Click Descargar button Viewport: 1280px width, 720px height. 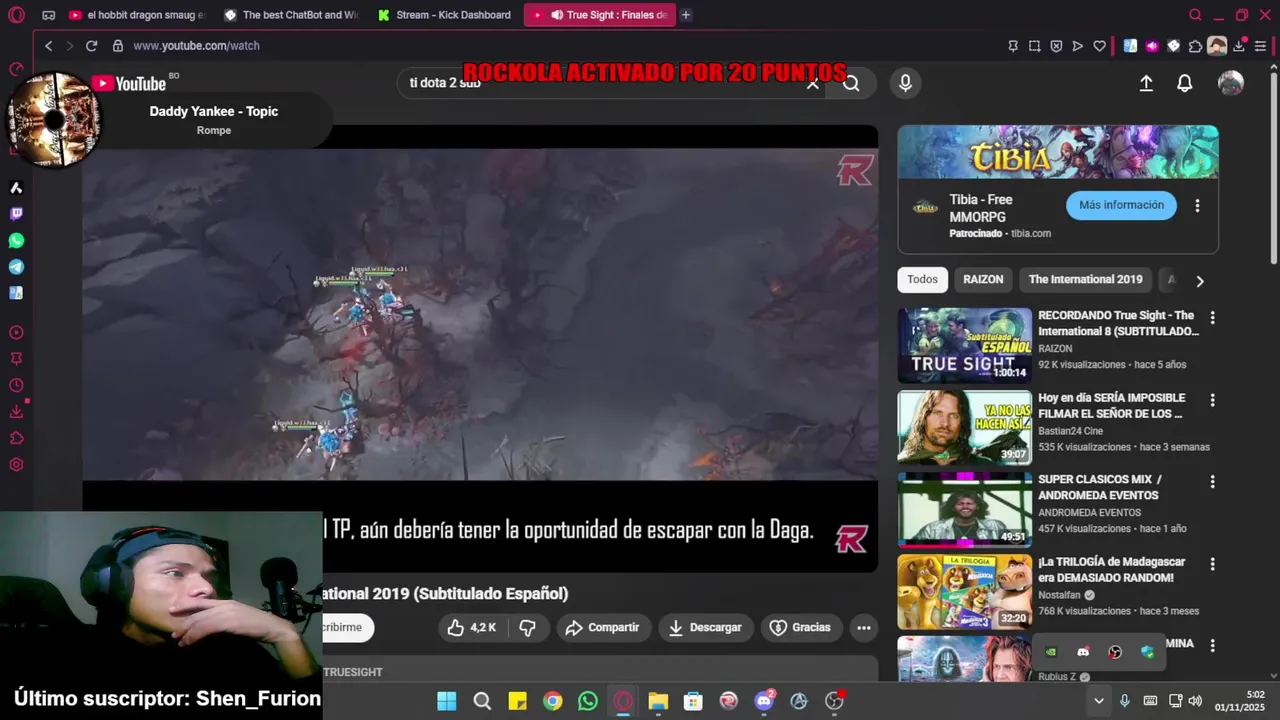point(706,628)
